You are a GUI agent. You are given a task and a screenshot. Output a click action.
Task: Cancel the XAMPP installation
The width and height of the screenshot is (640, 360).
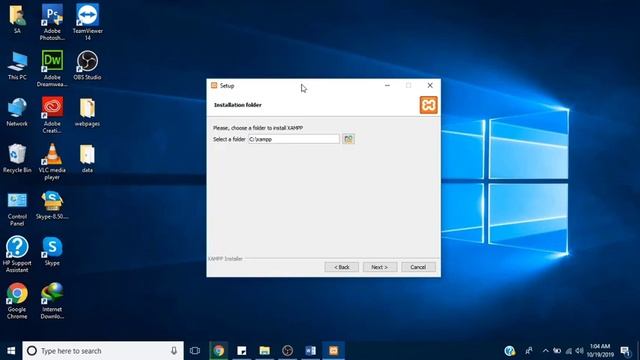[x=418, y=267]
